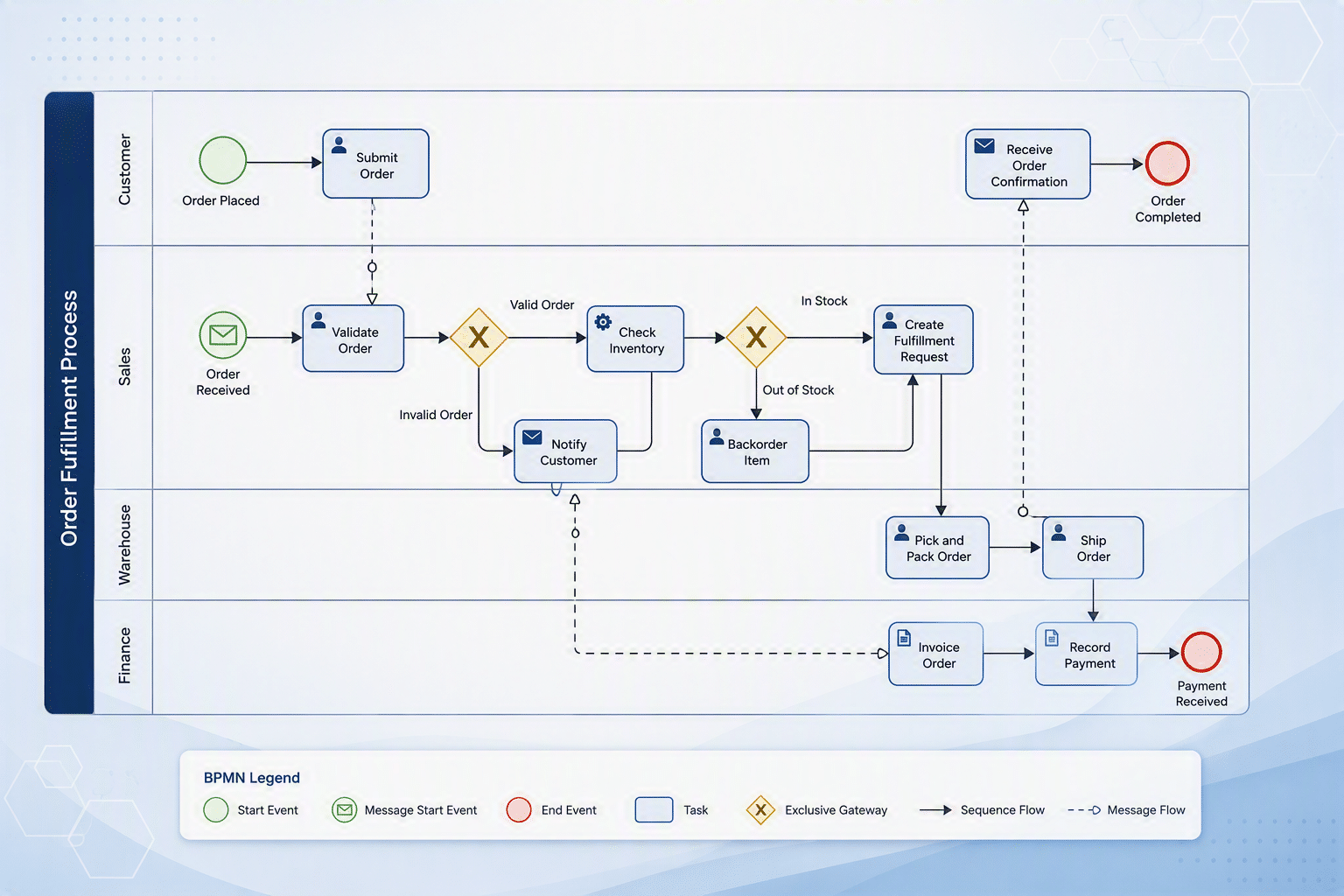The height and width of the screenshot is (896, 1344).
Task: Select the Pick and Pack Order task
Action: (x=937, y=548)
